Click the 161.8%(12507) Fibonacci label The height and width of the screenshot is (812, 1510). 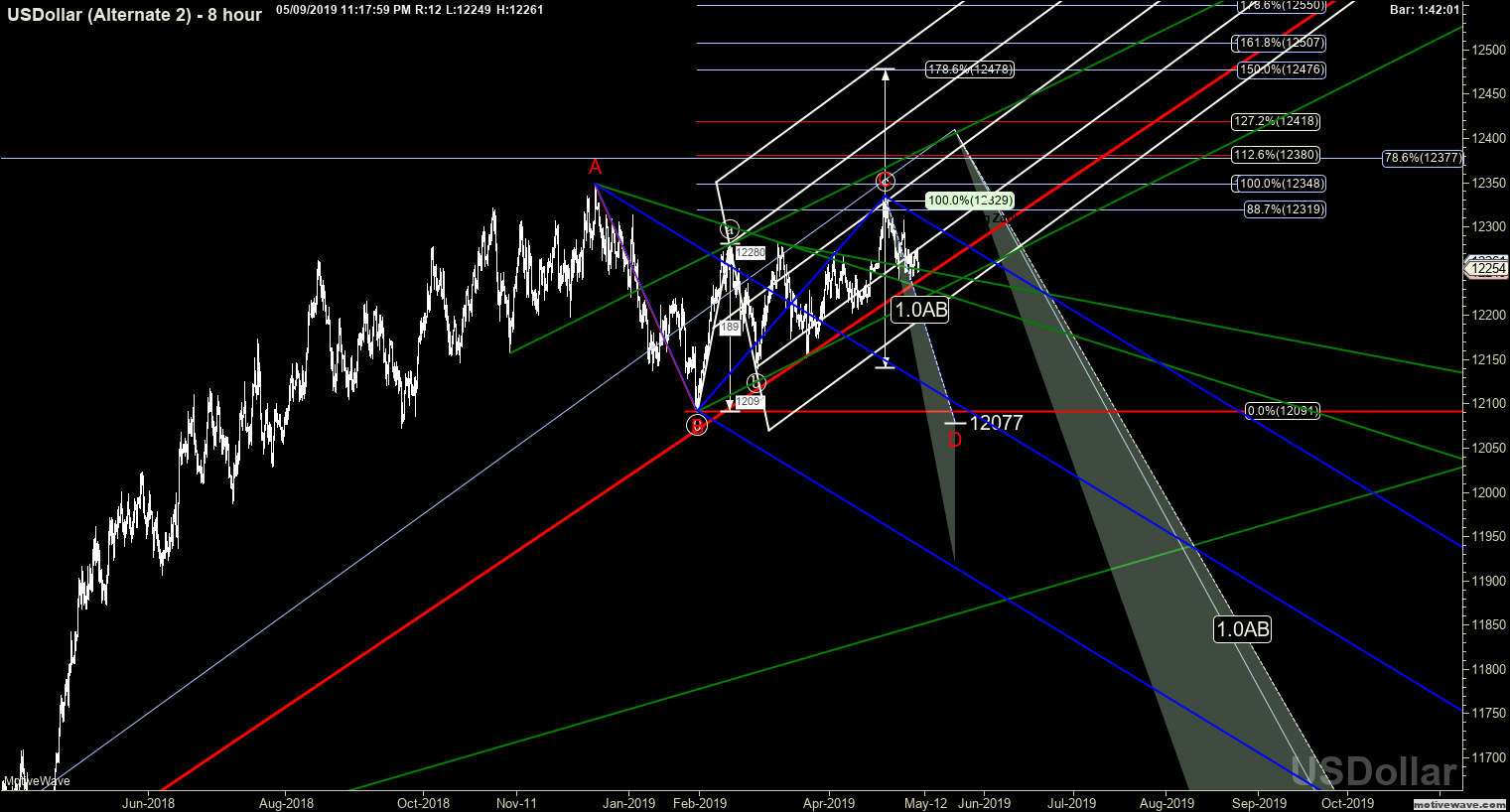coord(1280,44)
